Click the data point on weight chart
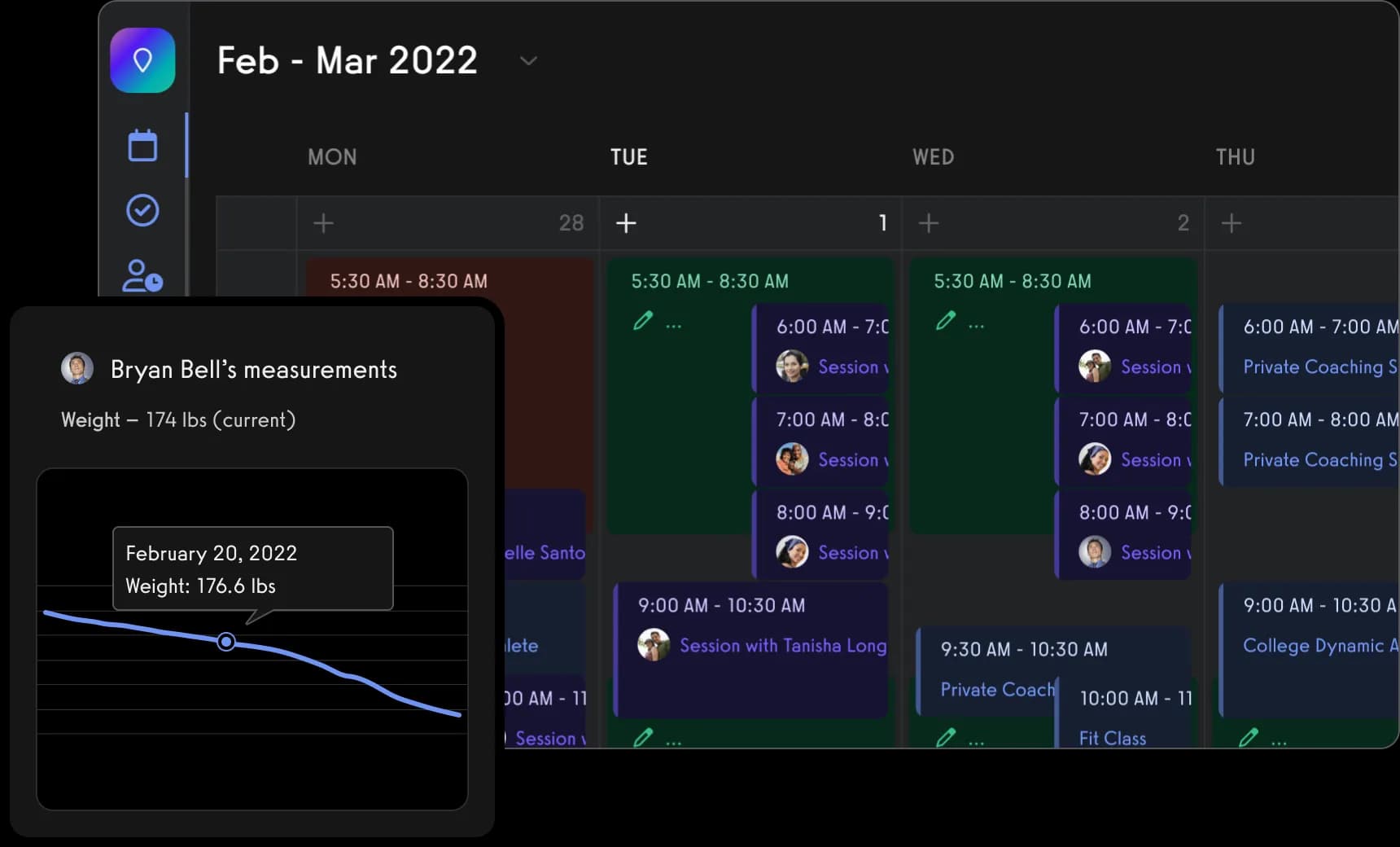Image resolution: width=1400 pixels, height=847 pixels. click(x=226, y=642)
